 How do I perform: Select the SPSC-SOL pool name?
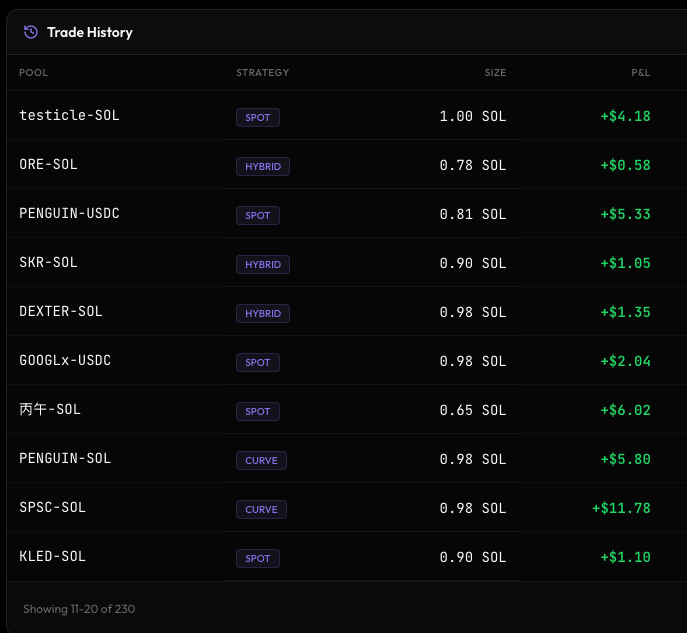pyautogui.click(x=53, y=508)
